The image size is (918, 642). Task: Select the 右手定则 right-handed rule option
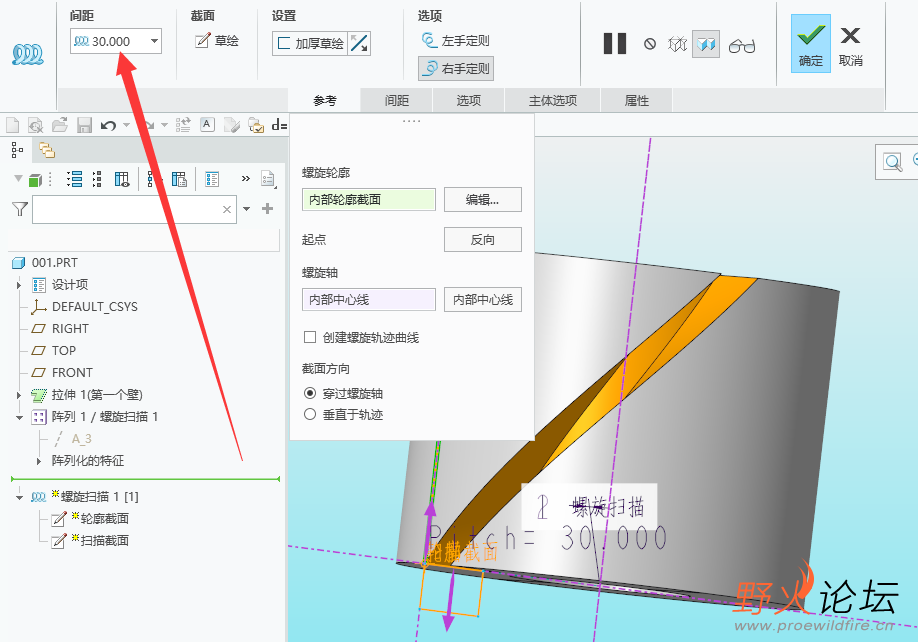click(x=455, y=68)
